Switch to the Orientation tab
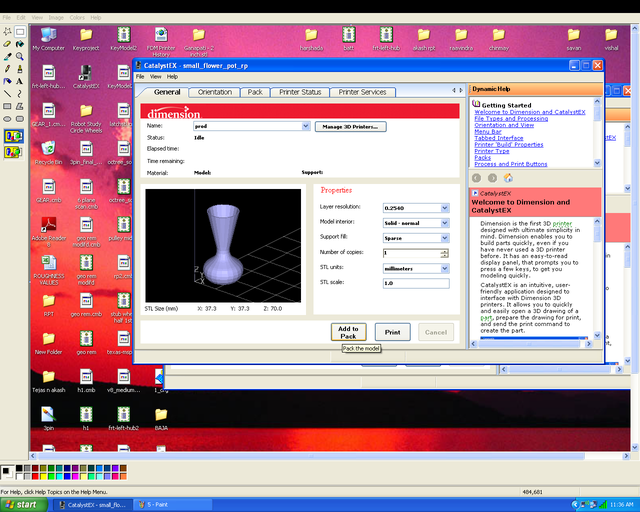640x512 pixels. coord(215,92)
